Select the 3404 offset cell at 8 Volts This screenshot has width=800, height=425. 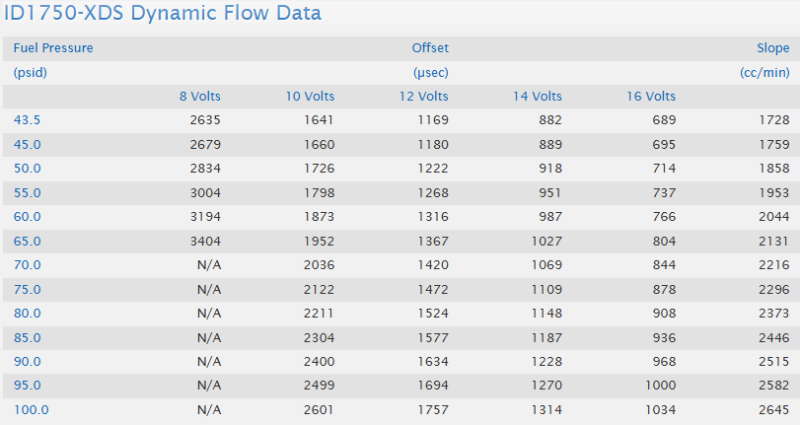205,241
